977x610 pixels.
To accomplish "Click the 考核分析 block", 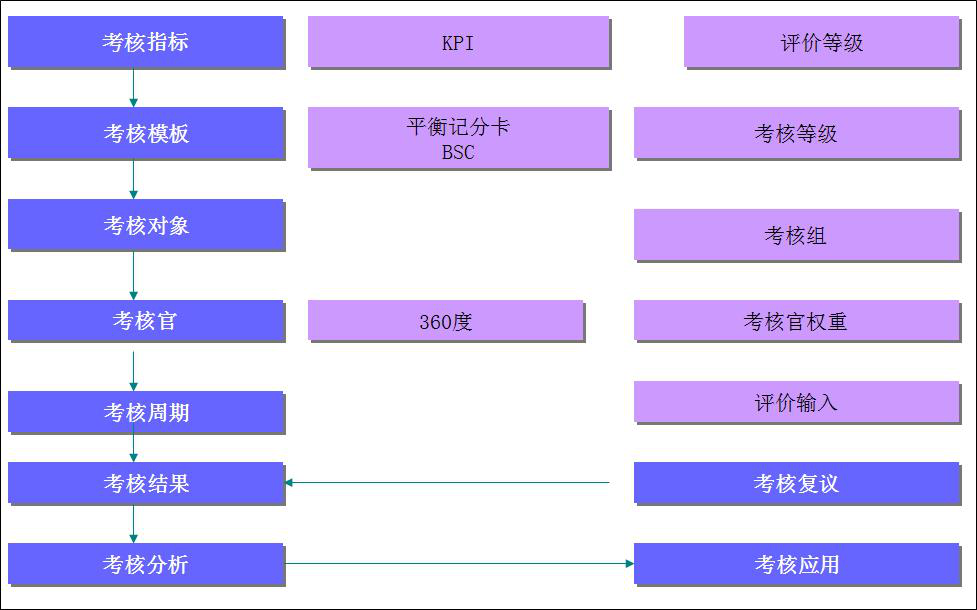I will pyautogui.click(x=146, y=564).
